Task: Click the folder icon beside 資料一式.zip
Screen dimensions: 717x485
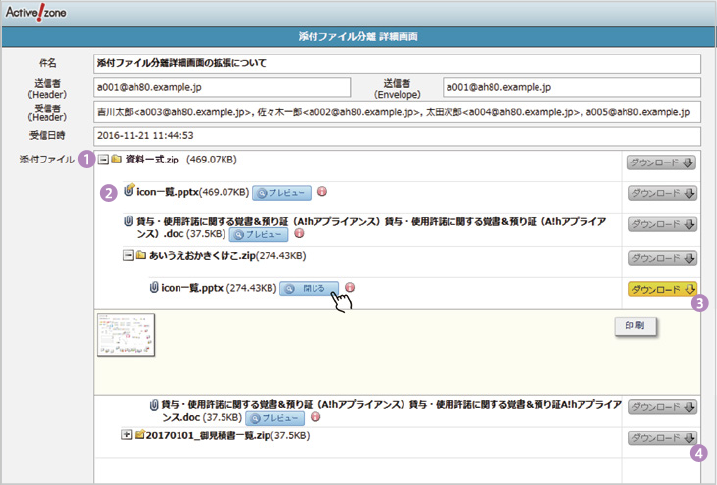Action: tap(117, 159)
